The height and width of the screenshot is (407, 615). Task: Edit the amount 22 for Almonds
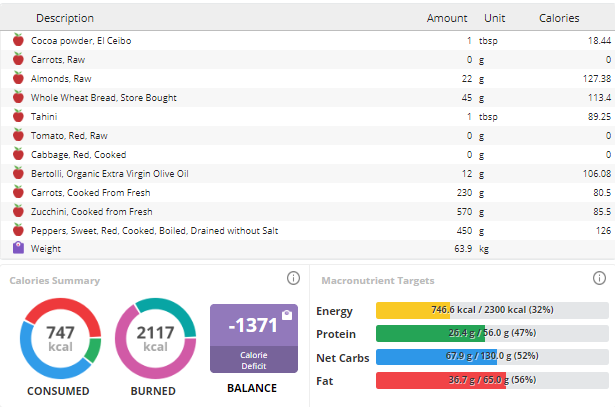tap(467, 78)
